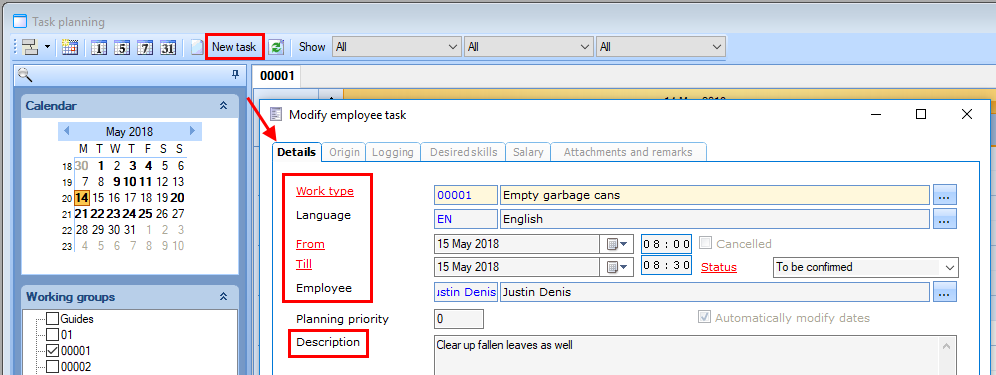Click the Description text area
The width and height of the screenshot is (996, 375).
687,355
